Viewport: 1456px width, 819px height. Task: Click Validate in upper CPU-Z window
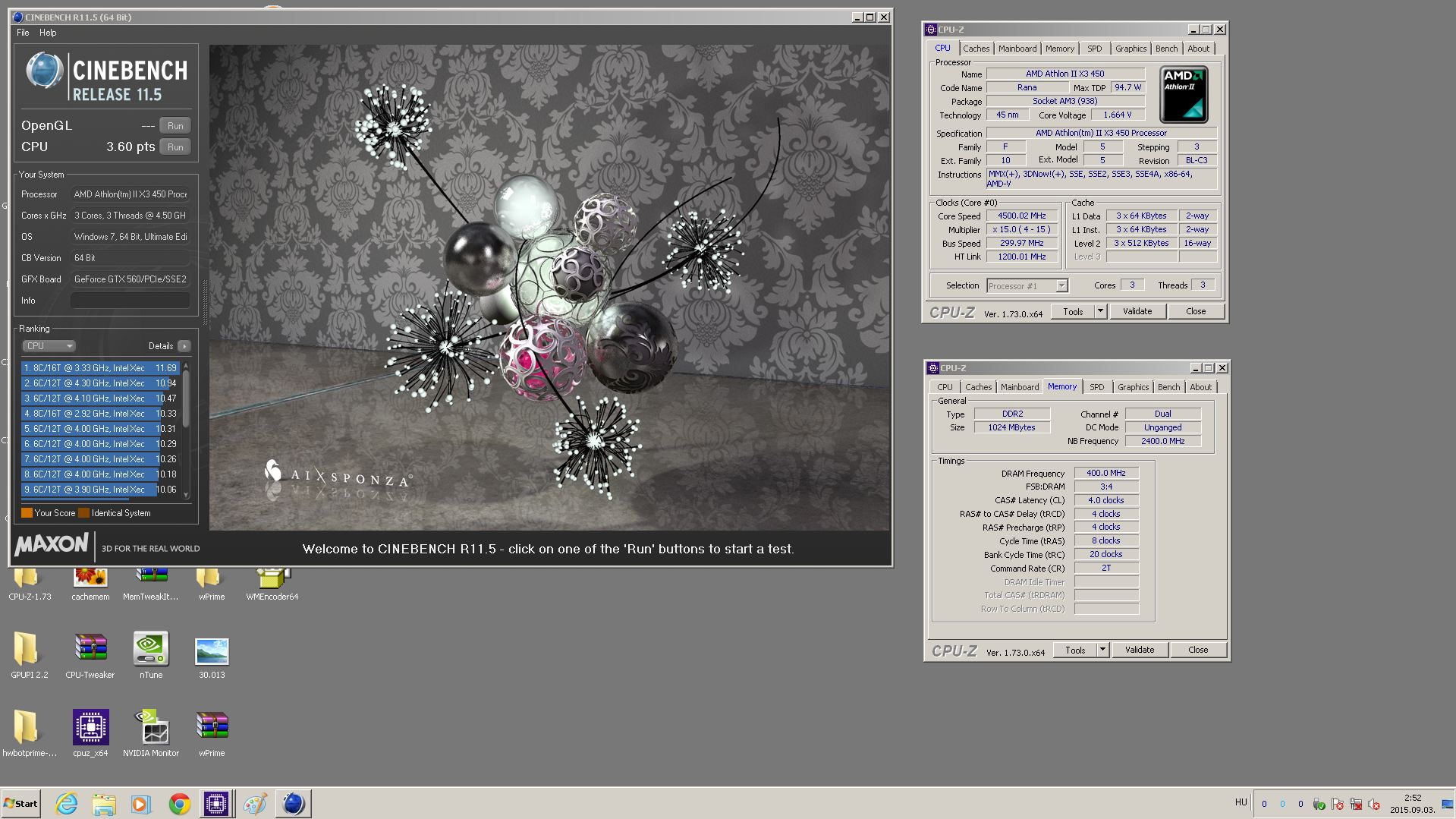point(1137,311)
